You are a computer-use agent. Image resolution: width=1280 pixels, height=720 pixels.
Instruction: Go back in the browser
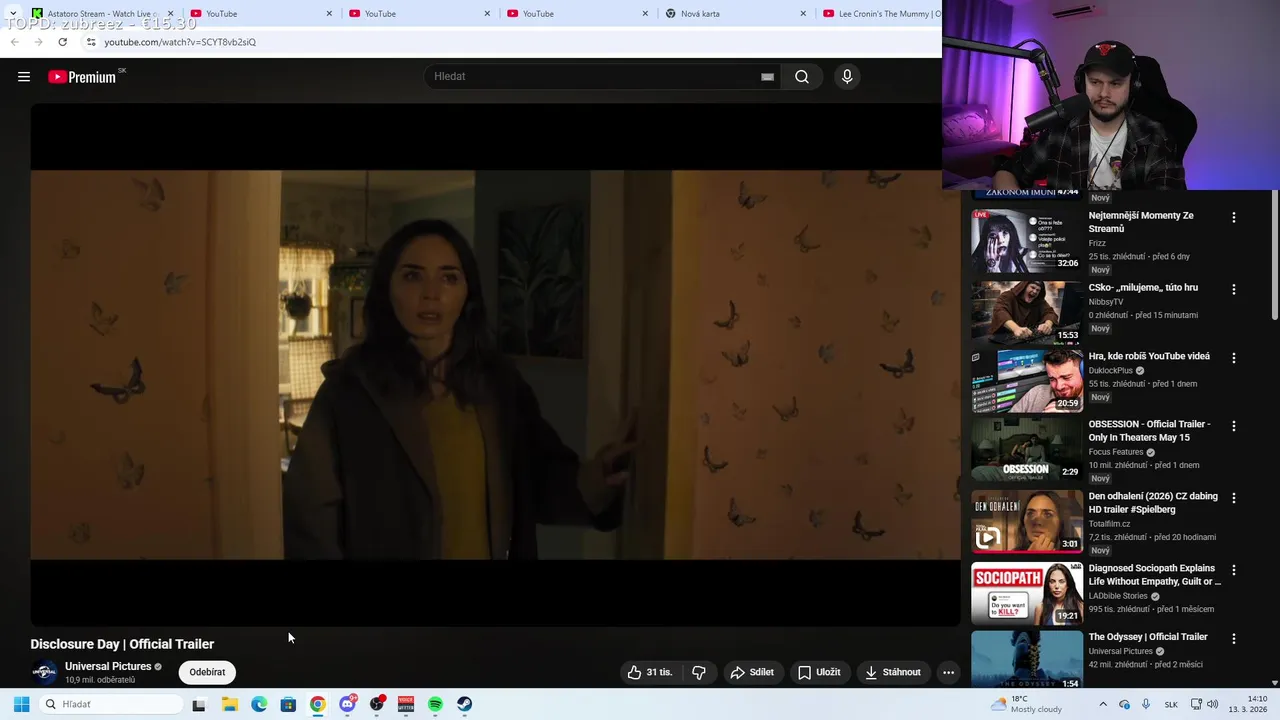pos(14,42)
